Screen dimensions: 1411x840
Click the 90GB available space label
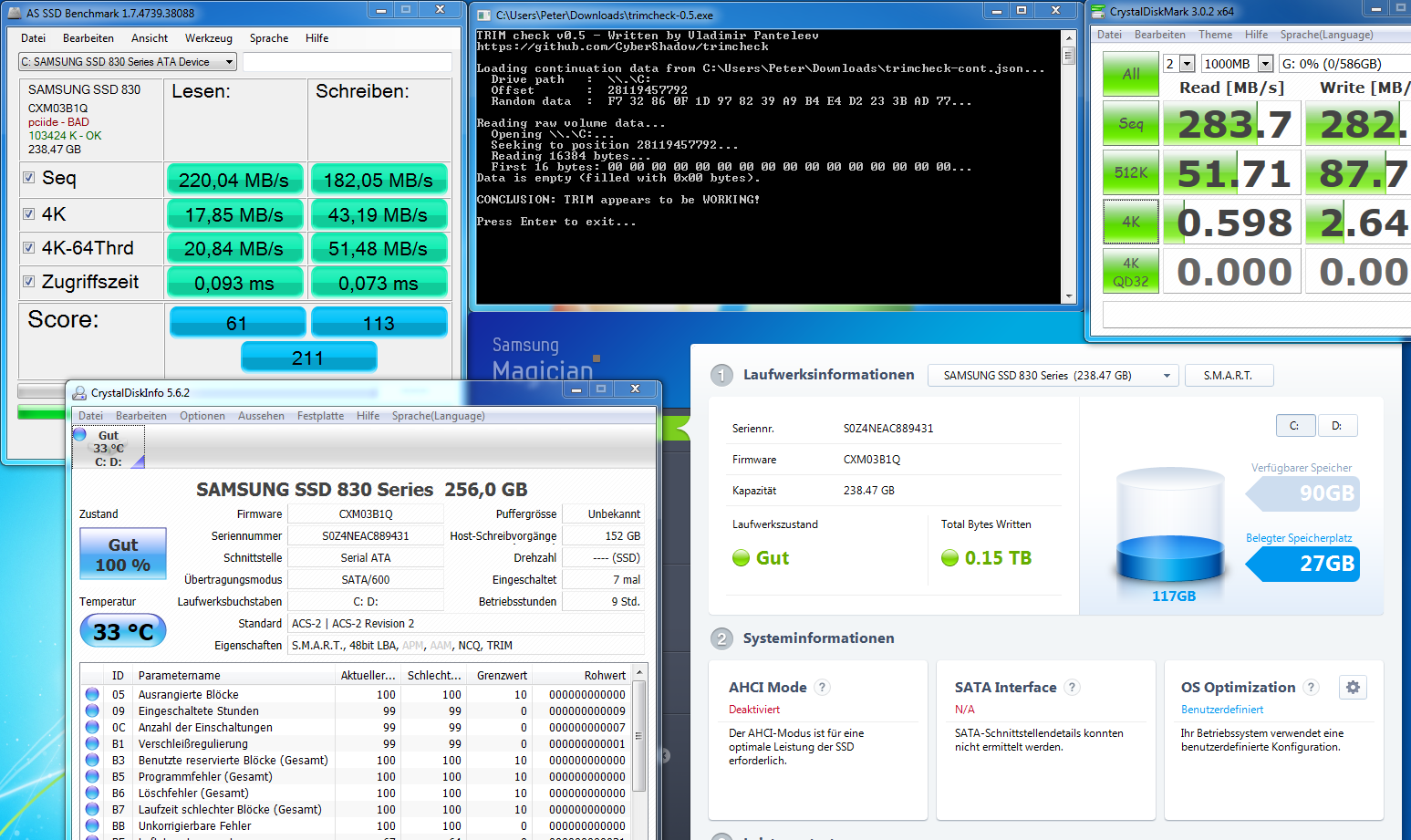tap(1304, 493)
